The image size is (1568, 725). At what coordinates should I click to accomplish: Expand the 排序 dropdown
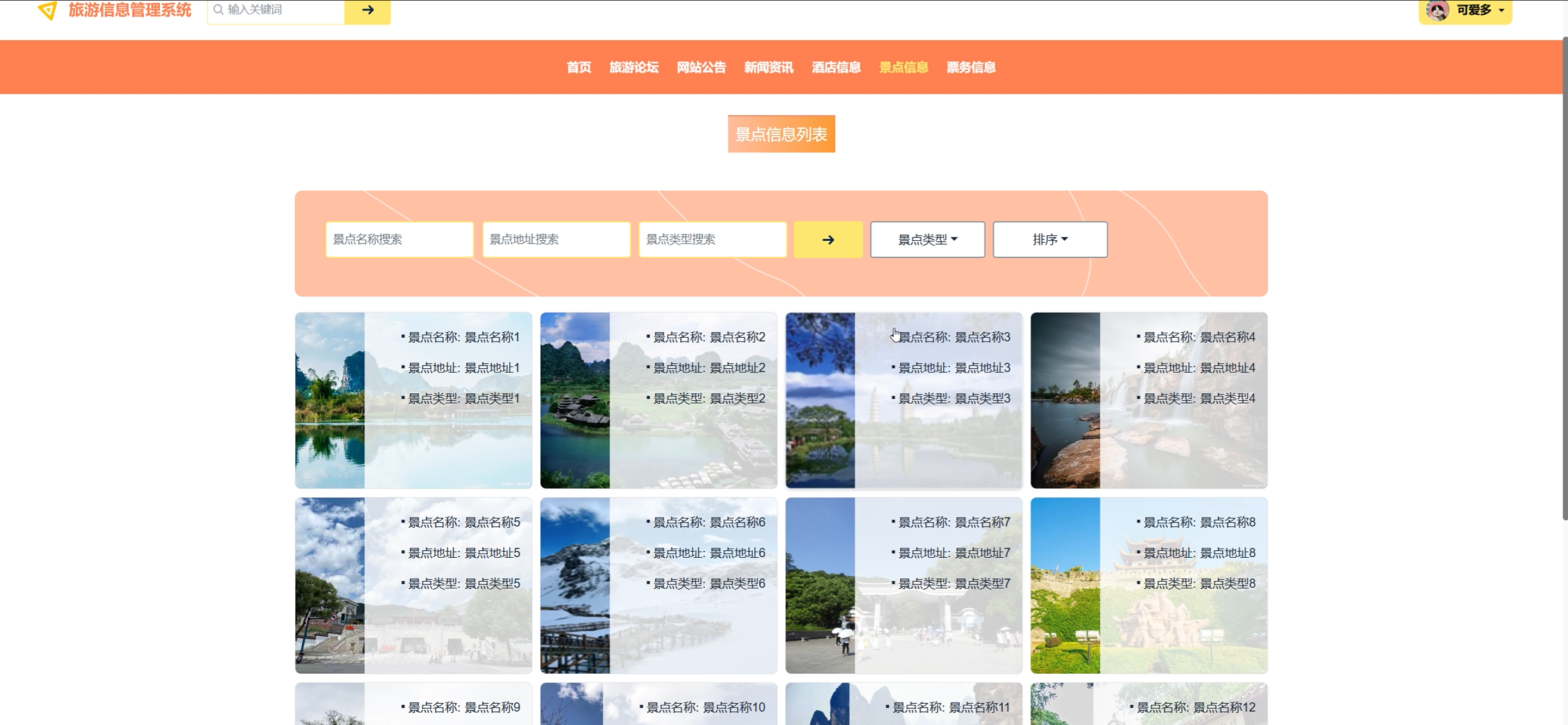1050,239
